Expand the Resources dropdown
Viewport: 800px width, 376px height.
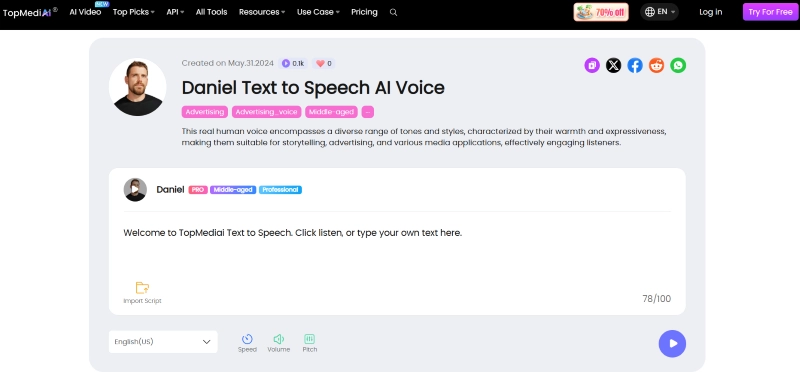pos(262,12)
